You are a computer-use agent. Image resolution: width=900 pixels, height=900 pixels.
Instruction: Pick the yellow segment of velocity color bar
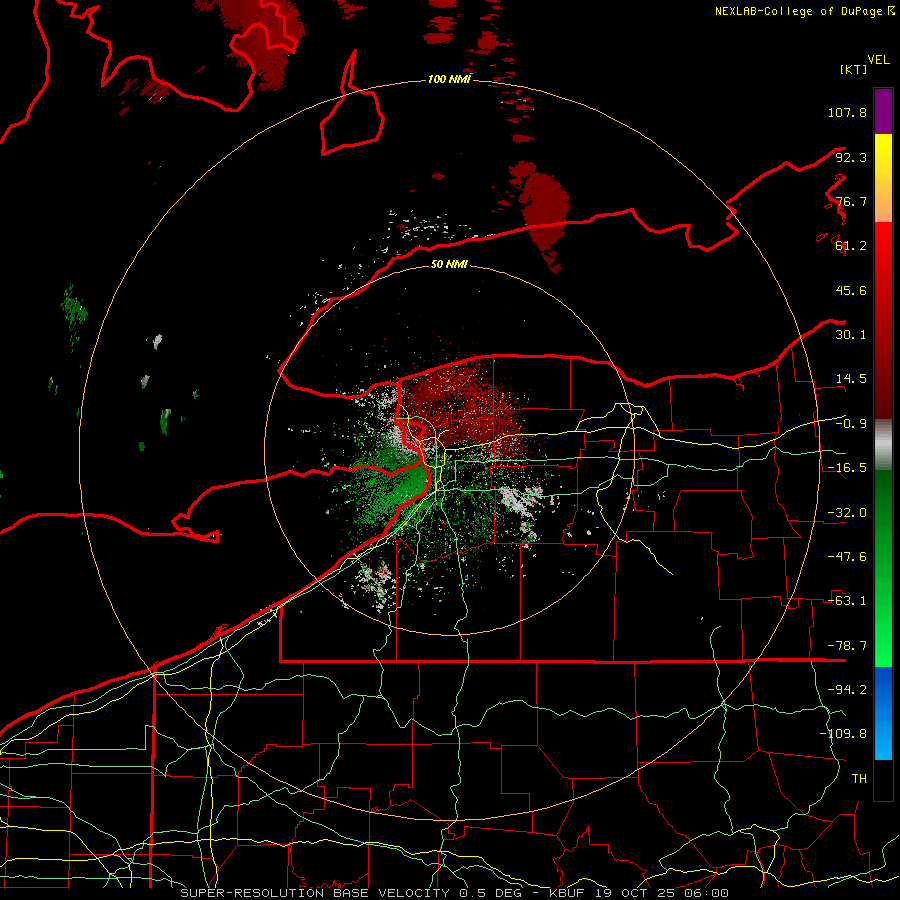click(883, 178)
